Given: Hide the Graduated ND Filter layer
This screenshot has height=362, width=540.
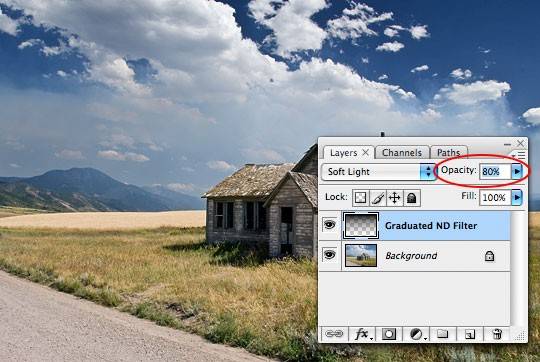Looking at the screenshot, I should pyautogui.click(x=330, y=225).
